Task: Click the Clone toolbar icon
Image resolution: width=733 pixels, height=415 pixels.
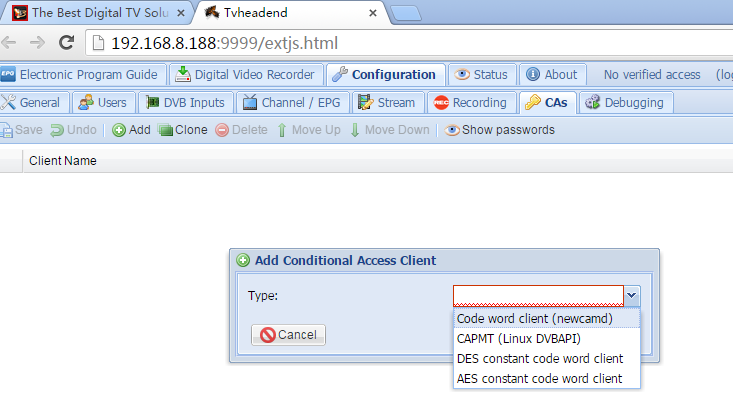Action: pyautogui.click(x=165, y=130)
